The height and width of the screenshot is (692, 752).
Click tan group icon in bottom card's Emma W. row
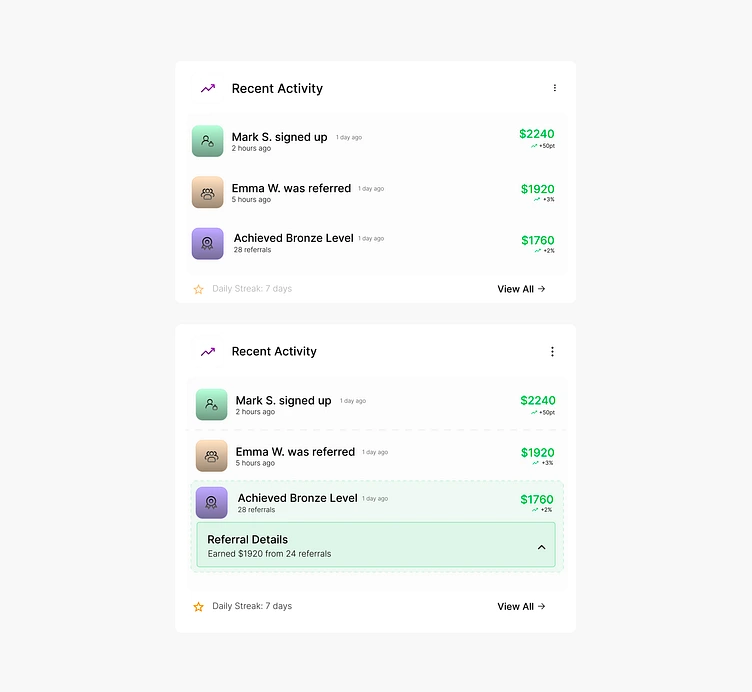point(212,456)
